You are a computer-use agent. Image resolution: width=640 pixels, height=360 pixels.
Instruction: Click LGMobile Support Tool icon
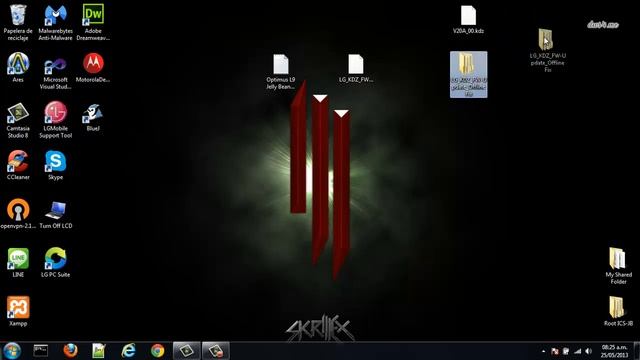(56, 120)
